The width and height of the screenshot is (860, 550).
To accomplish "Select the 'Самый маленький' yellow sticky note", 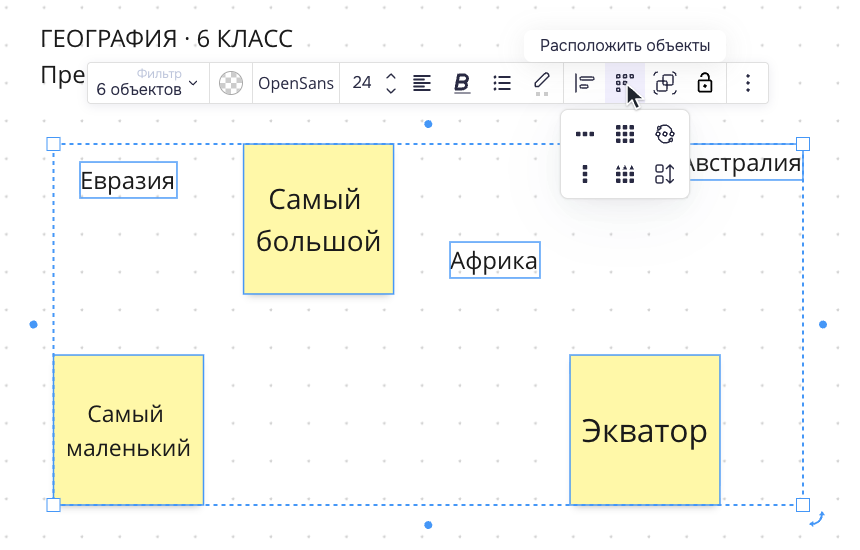I will tap(128, 430).
